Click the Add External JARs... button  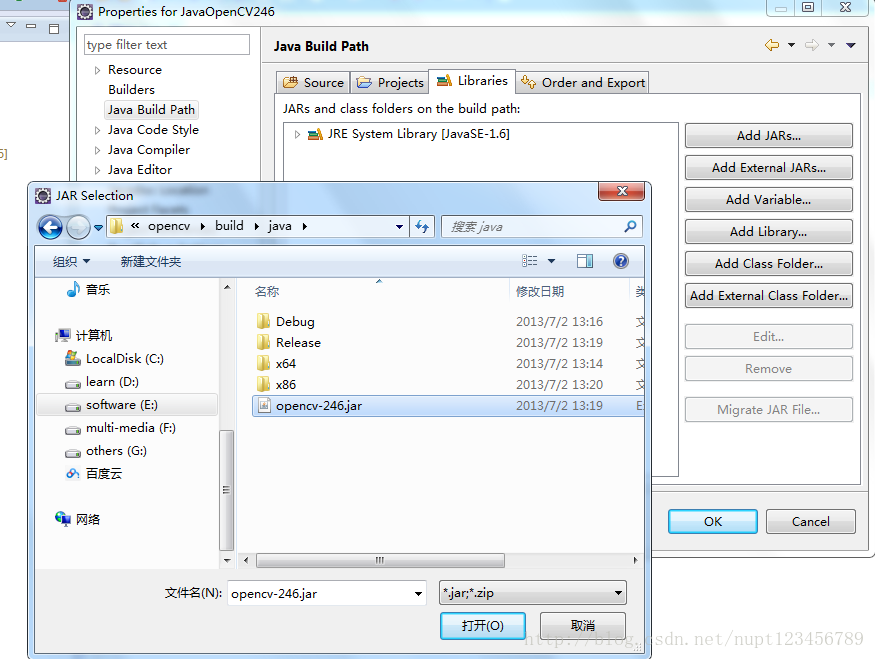click(768, 168)
